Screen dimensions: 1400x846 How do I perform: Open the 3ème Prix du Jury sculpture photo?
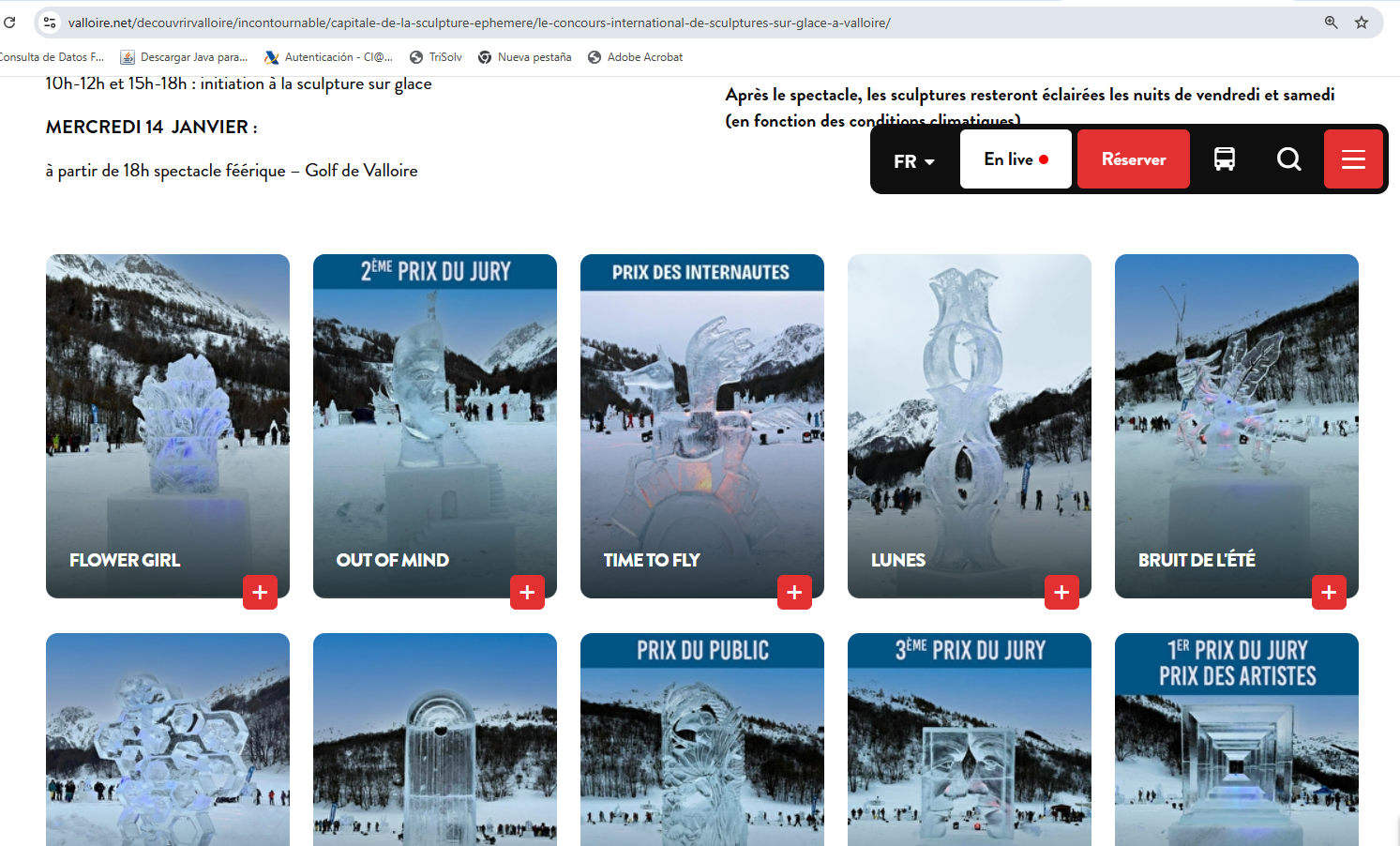[970, 740]
